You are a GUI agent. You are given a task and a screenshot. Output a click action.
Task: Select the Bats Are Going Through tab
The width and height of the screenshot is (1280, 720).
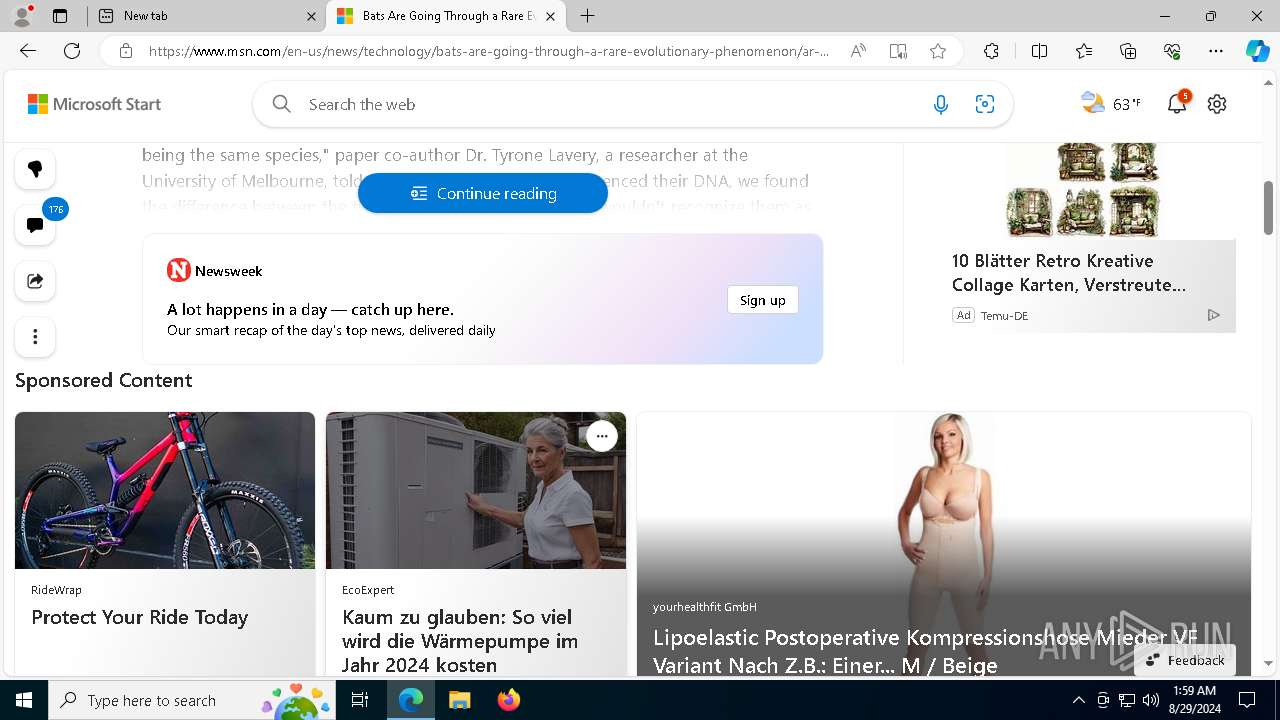[x=446, y=16]
